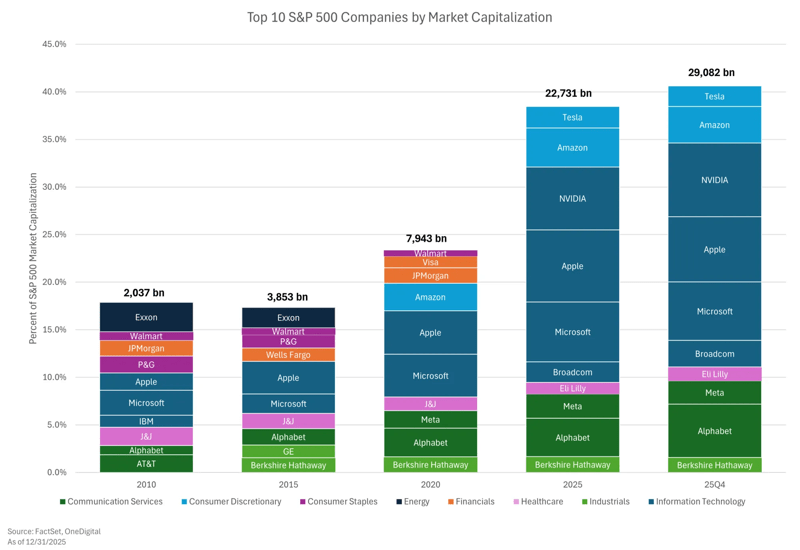The height and width of the screenshot is (550, 800).
Task: Click the Information Technology legend item
Action: click(699, 502)
